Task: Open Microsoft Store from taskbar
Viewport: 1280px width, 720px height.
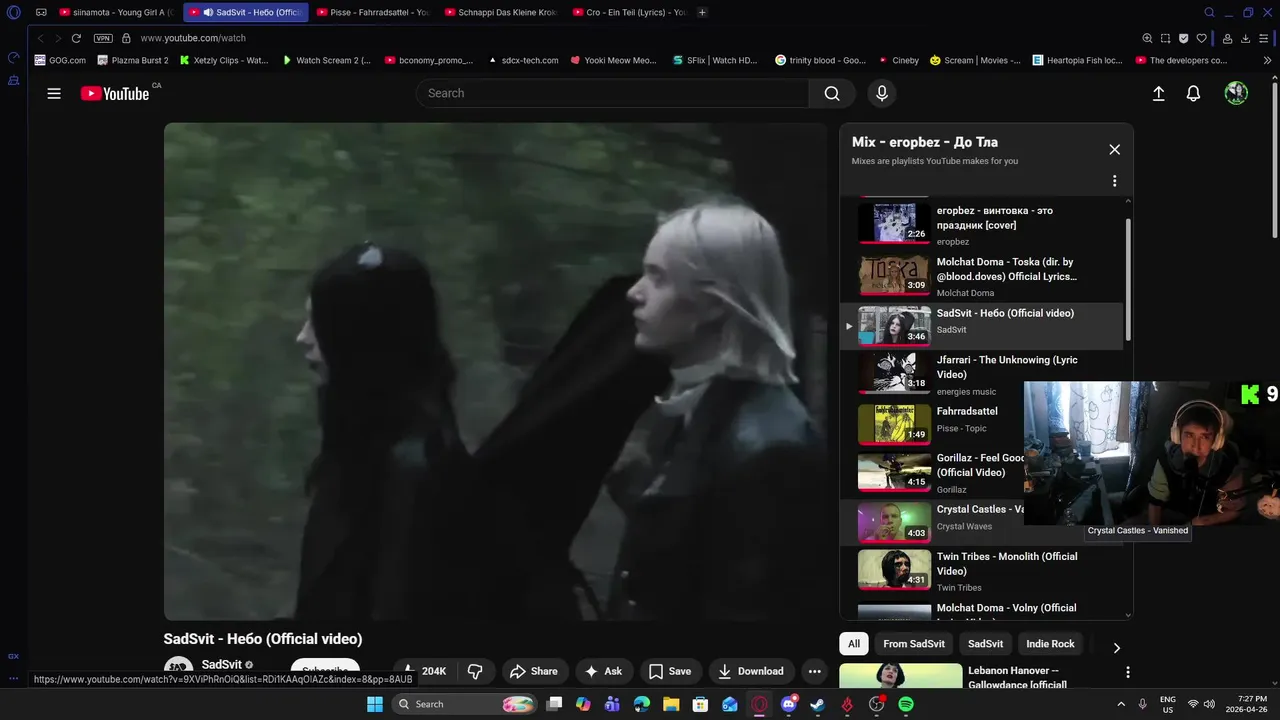Action: click(700, 704)
